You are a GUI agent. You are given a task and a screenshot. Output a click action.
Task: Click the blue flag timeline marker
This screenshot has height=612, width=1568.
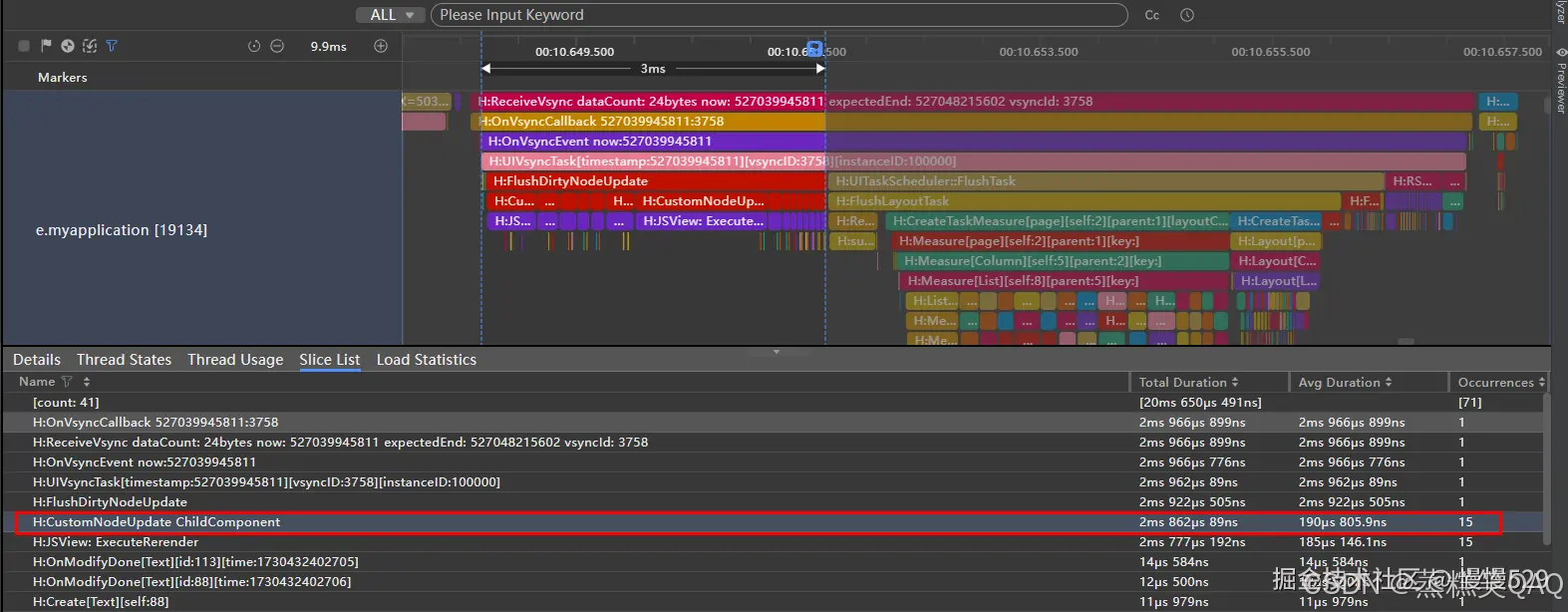pyautogui.click(x=814, y=48)
